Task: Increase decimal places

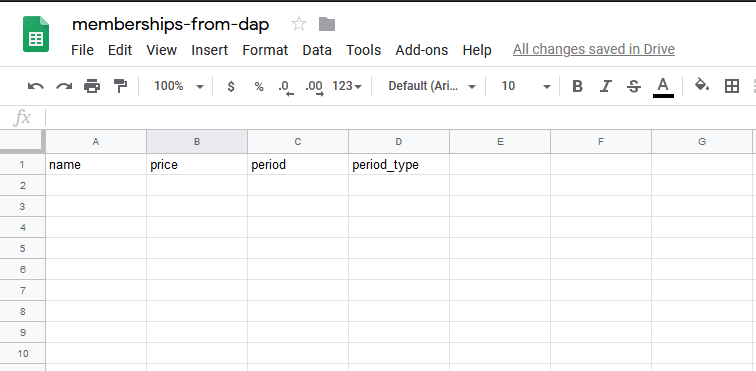Action: (x=314, y=87)
